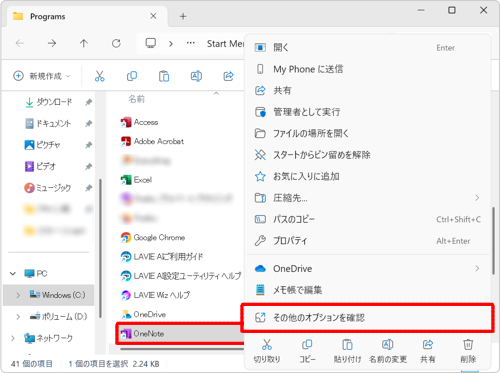The height and width of the screenshot is (373, 500).
Task: Expand ボリューム (D:) drive node
Action: (18, 316)
